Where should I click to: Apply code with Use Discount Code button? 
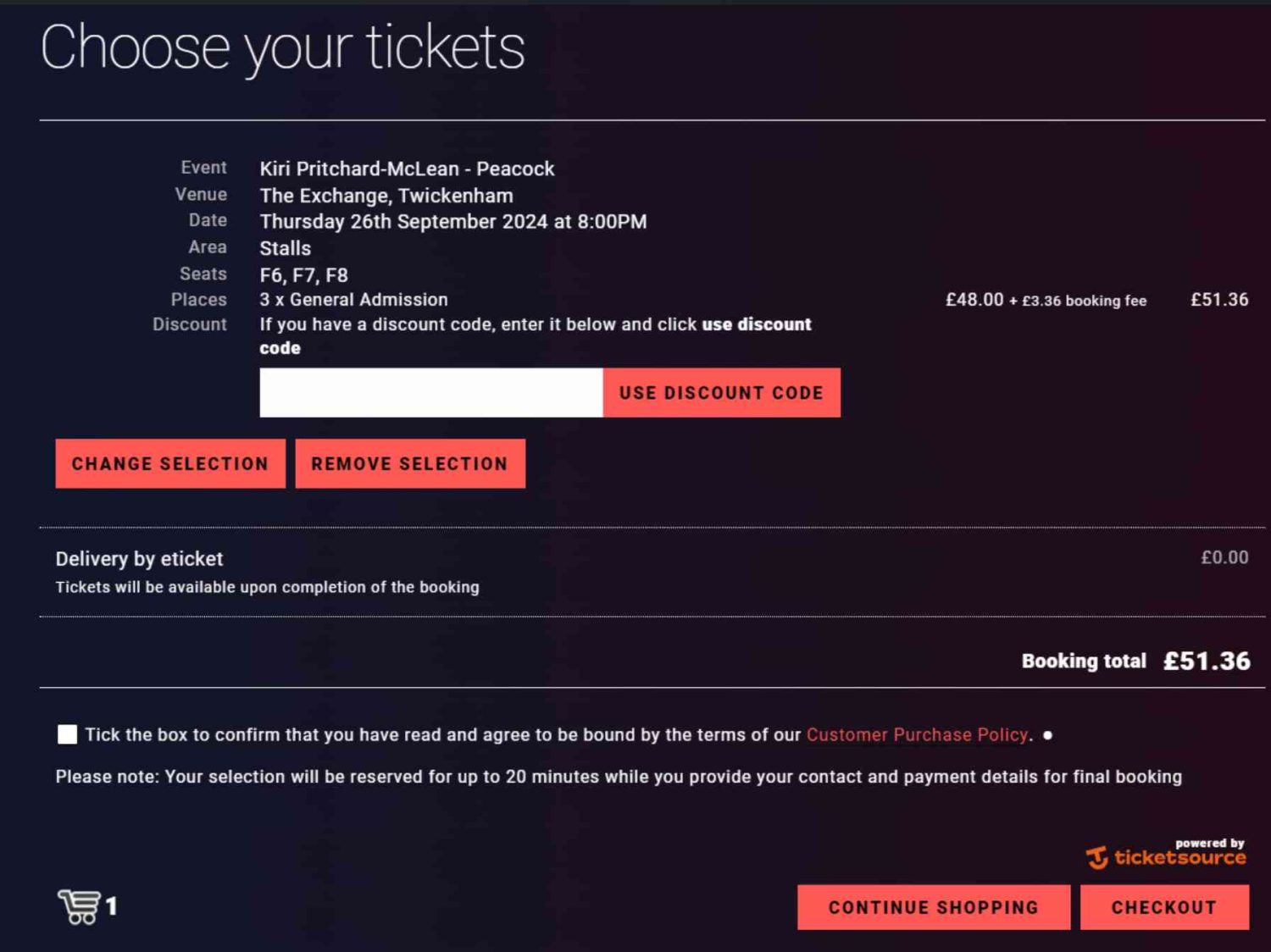tap(722, 392)
